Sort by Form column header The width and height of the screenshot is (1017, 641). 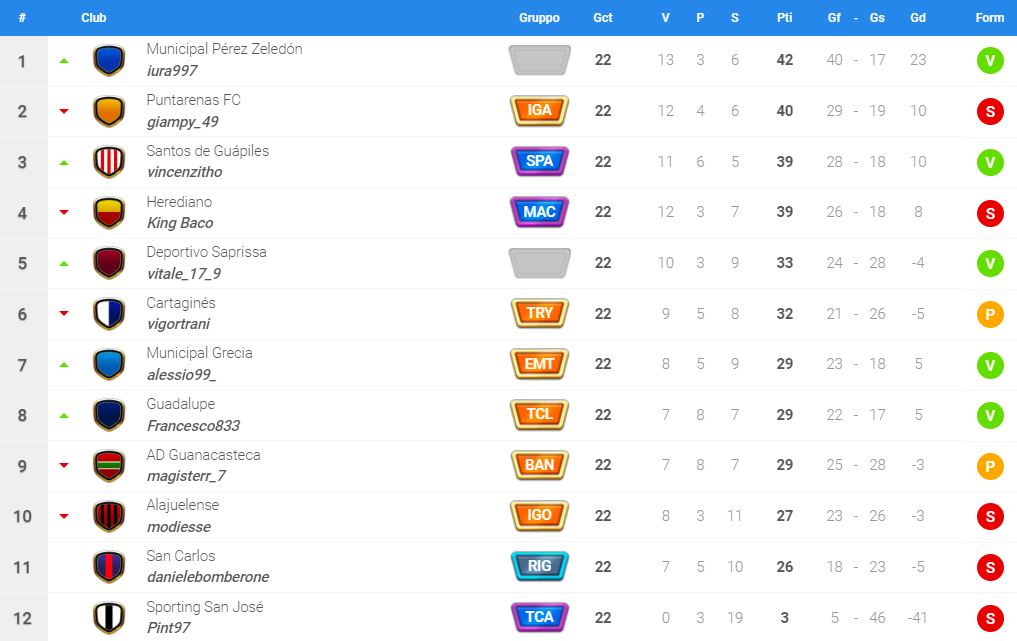(990, 18)
